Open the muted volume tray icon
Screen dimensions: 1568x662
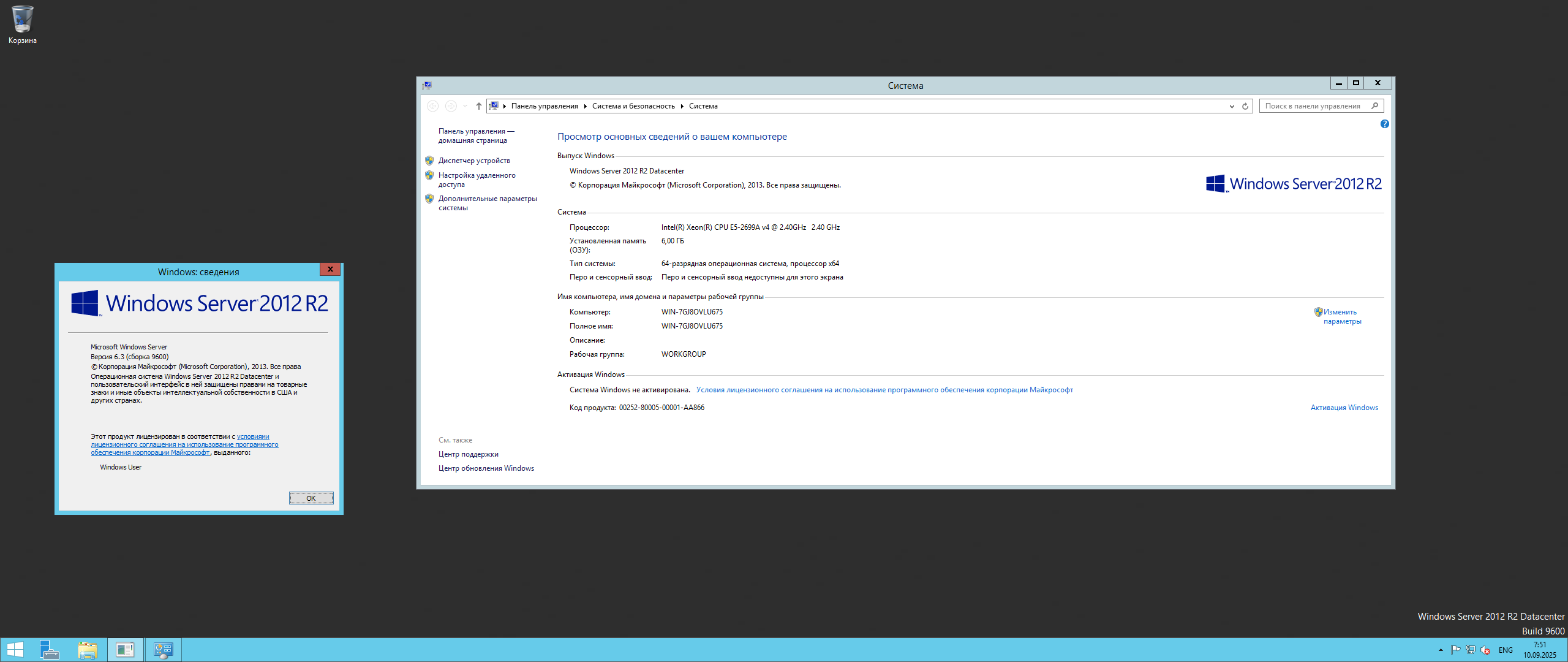coord(1485,650)
